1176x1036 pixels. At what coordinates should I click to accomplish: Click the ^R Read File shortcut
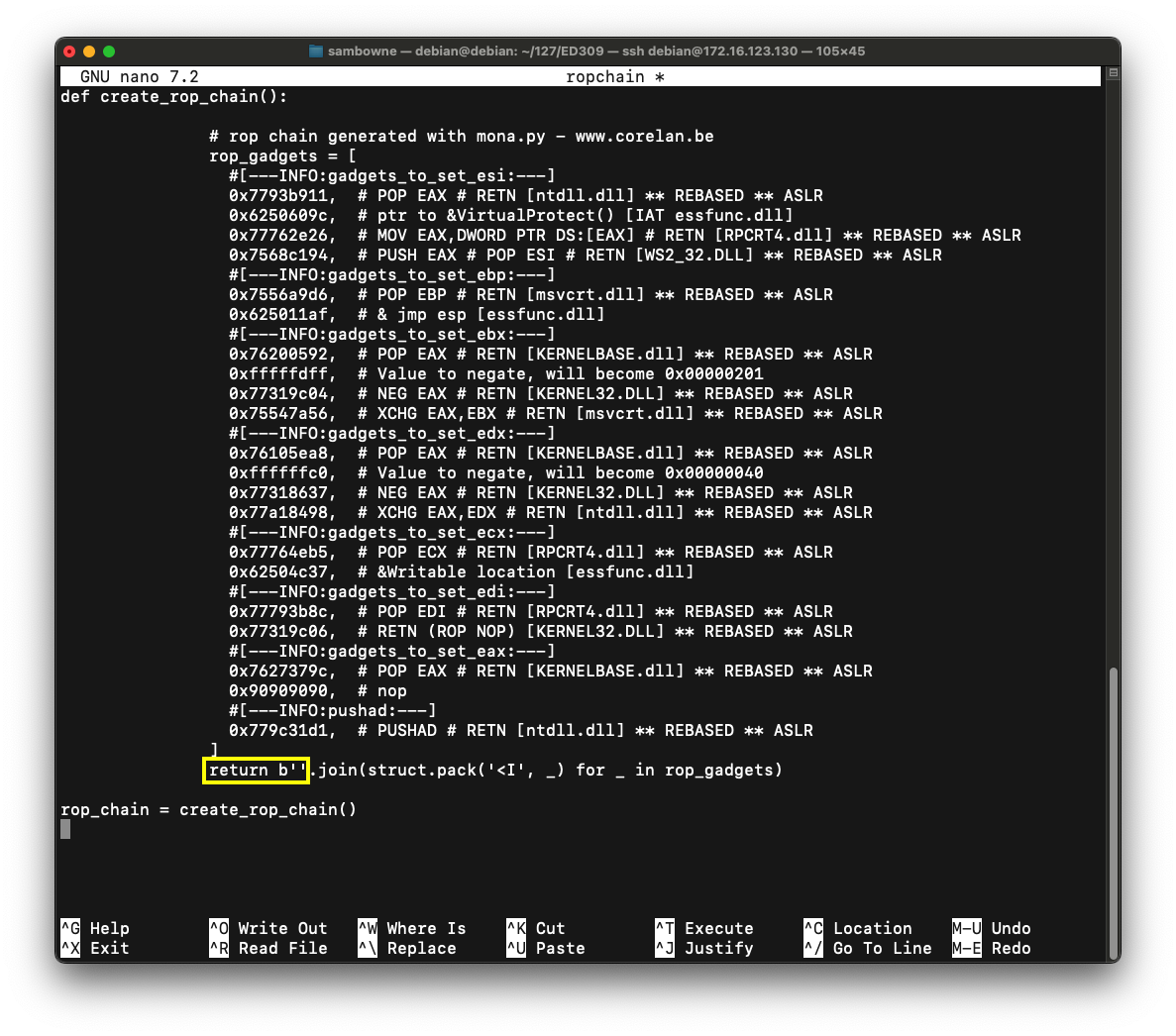click(x=268, y=948)
